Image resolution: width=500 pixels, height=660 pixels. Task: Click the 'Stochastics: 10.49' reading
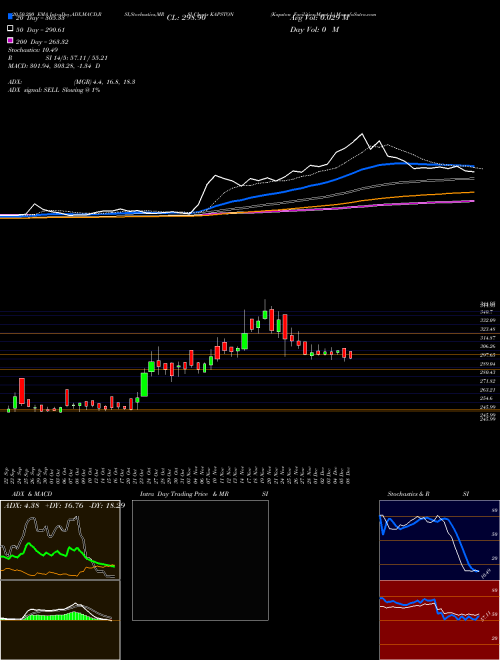33,50
